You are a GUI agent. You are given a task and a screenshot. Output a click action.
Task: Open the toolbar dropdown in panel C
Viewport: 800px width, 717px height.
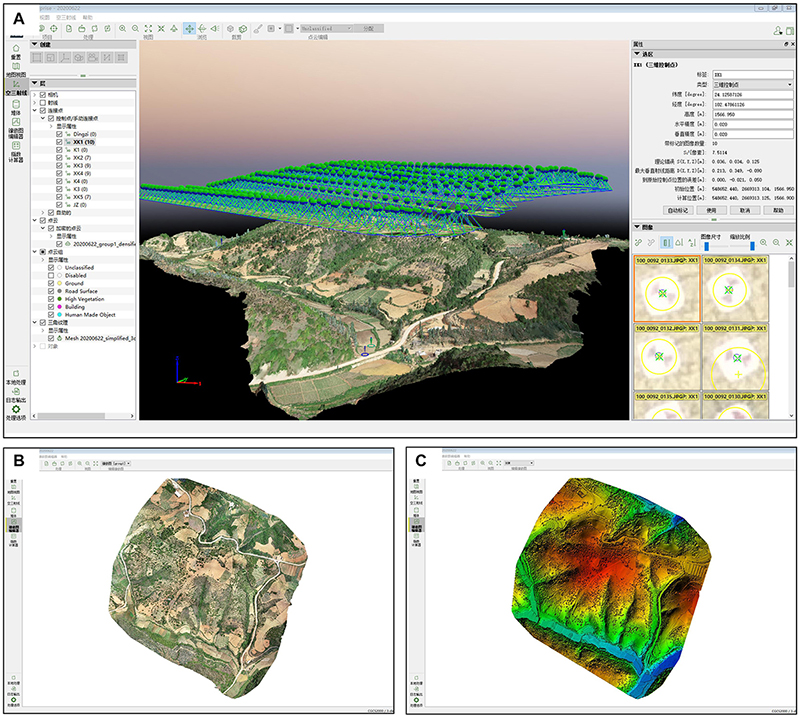pyautogui.click(x=518, y=463)
